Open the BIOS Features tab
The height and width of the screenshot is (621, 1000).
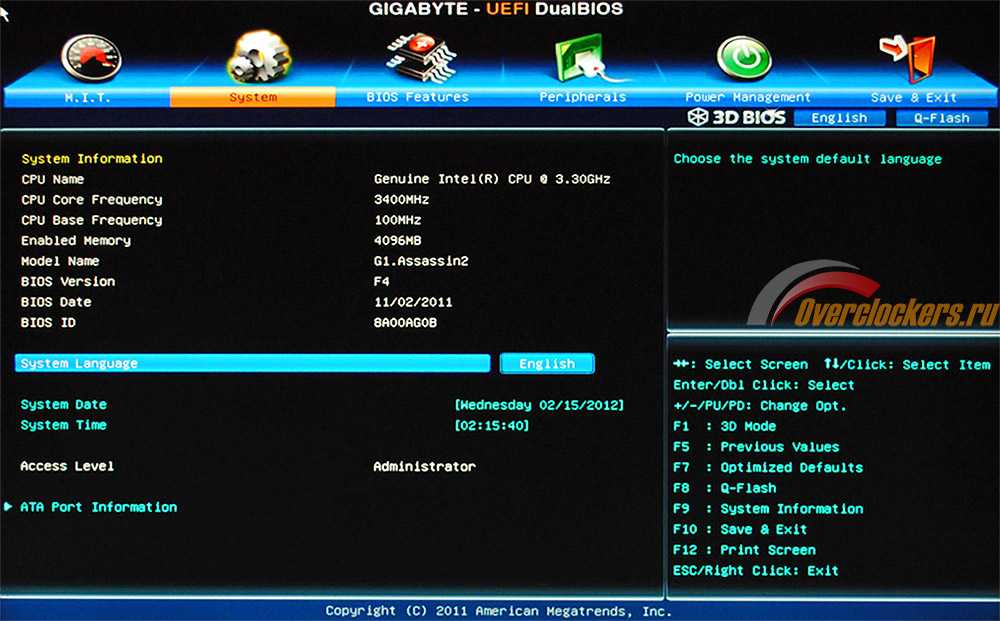418,98
